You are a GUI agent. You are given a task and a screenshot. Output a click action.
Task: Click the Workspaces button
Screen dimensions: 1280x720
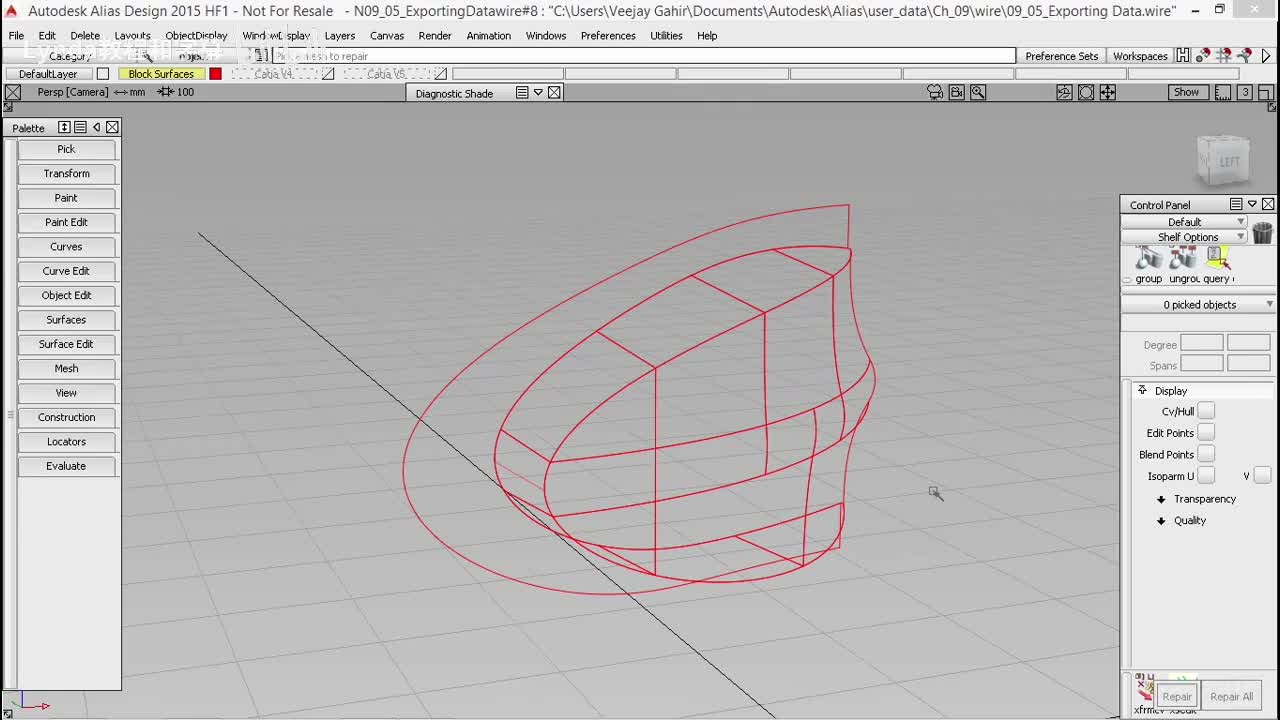click(1140, 56)
